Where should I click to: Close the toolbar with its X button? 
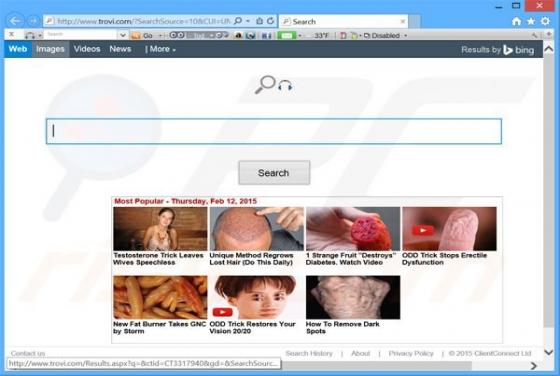pyautogui.click(x=12, y=34)
